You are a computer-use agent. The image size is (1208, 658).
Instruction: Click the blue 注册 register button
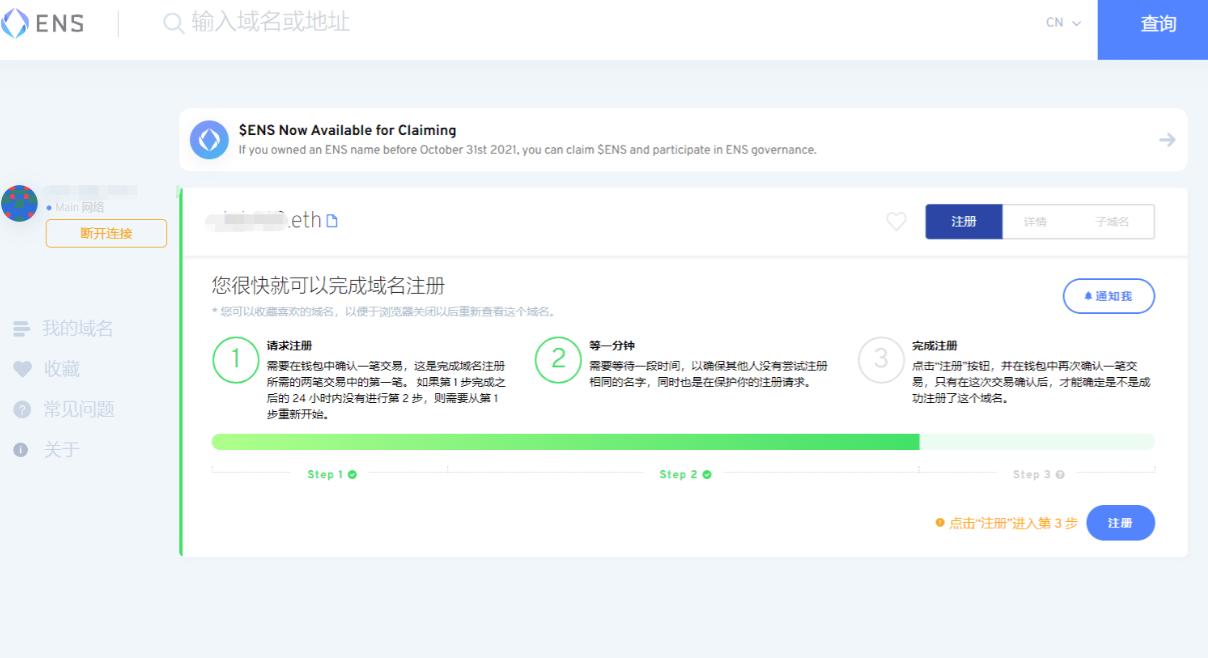tap(1120, 523)
